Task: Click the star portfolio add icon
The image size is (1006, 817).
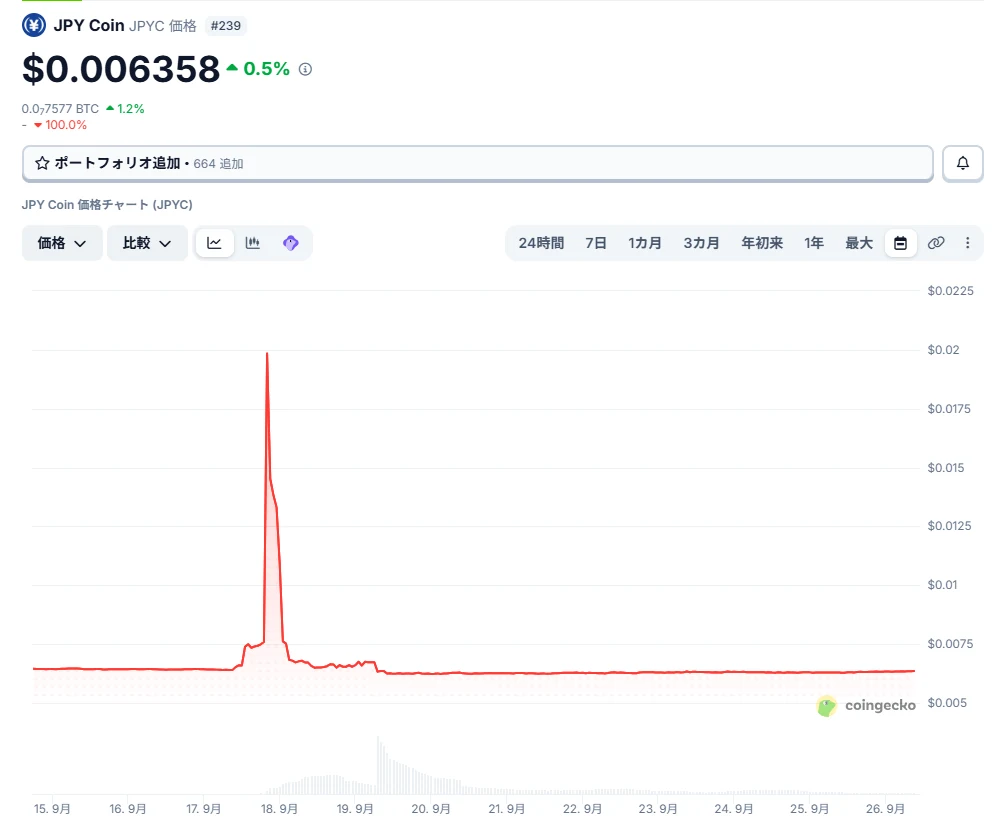Action: [42, 163]
